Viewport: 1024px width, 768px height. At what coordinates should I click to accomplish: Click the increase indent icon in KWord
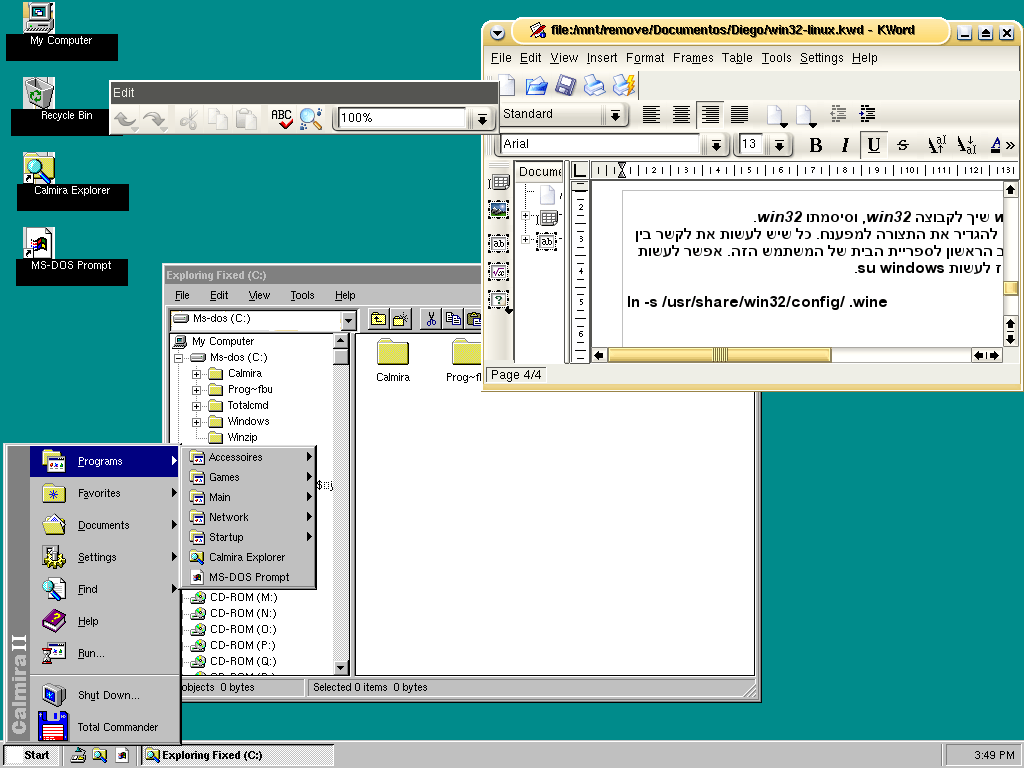[867, 114]
